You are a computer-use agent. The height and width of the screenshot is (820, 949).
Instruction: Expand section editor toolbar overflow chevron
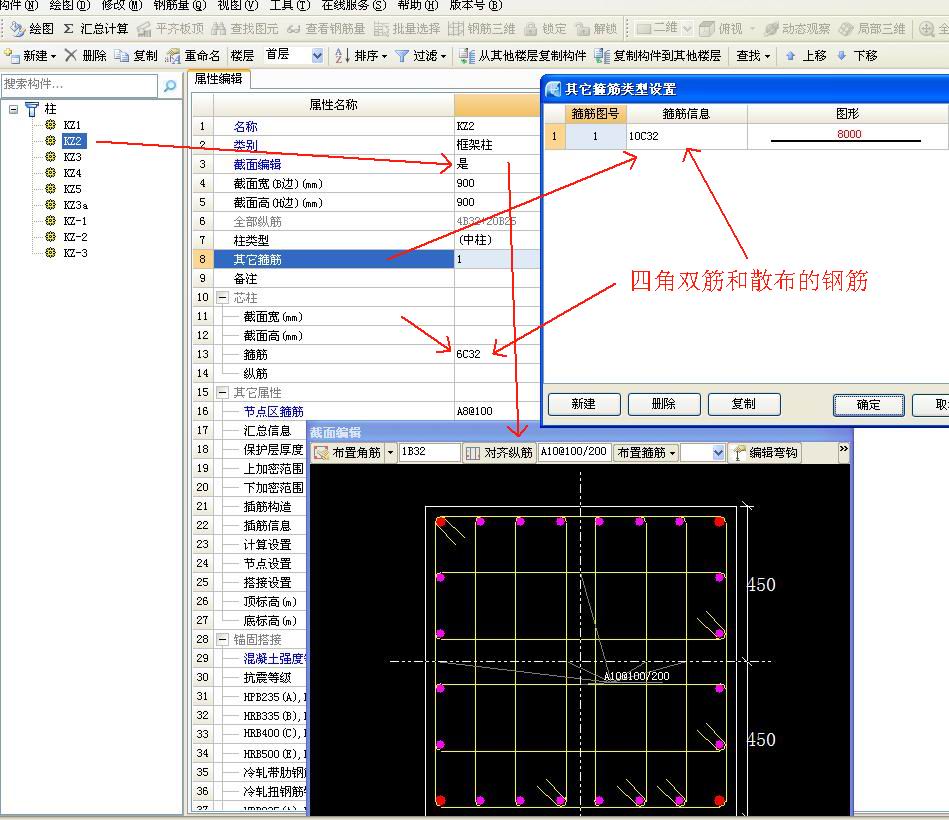click(843, 449)
